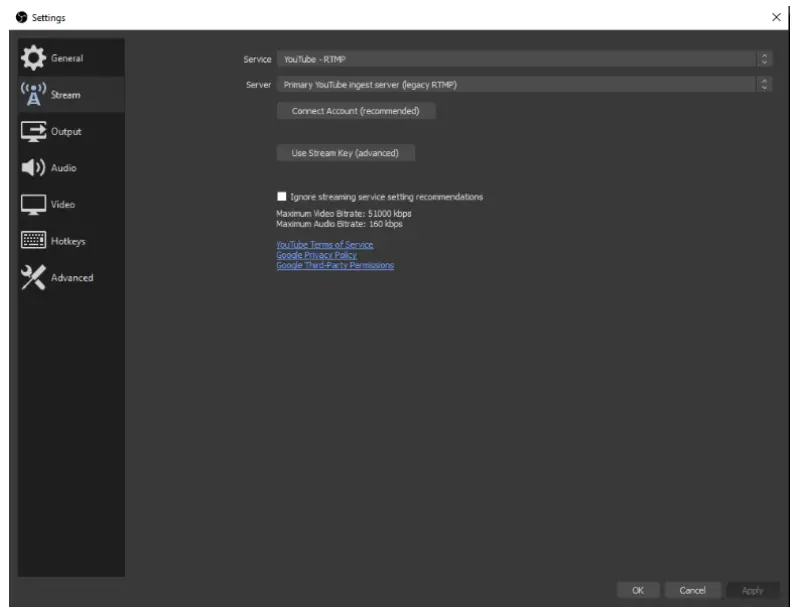Click the Advanced tools icon
The height and width of the screenshot is (614, 796).
tap(34, 277)
